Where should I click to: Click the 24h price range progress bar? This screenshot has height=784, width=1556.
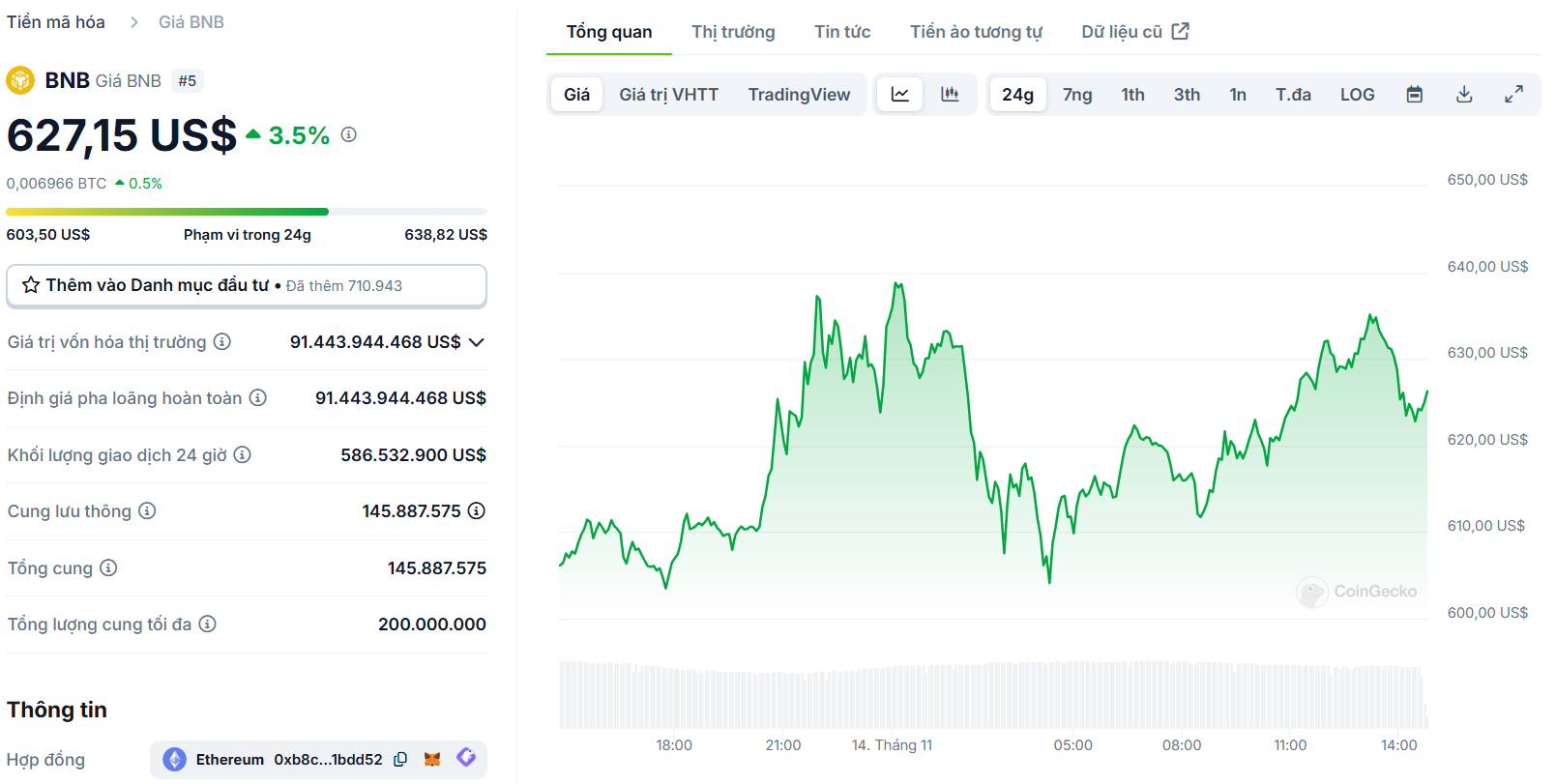click(247, 212)
